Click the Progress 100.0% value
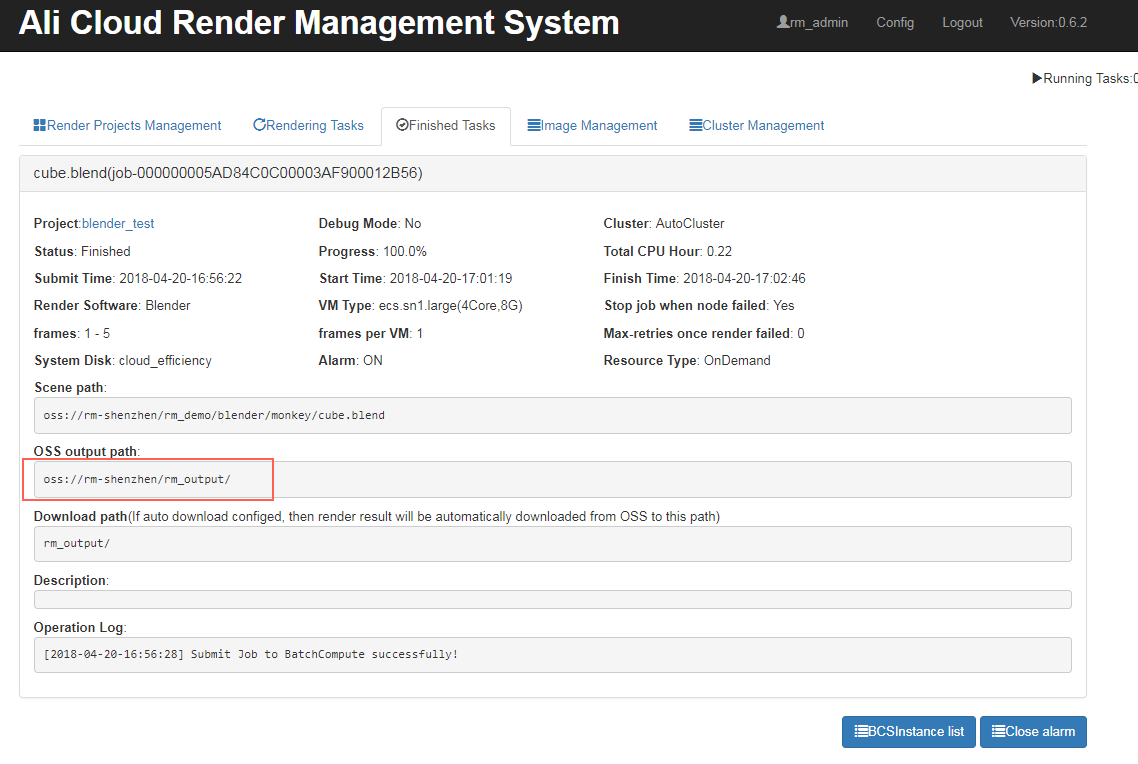 pos(405,251)
